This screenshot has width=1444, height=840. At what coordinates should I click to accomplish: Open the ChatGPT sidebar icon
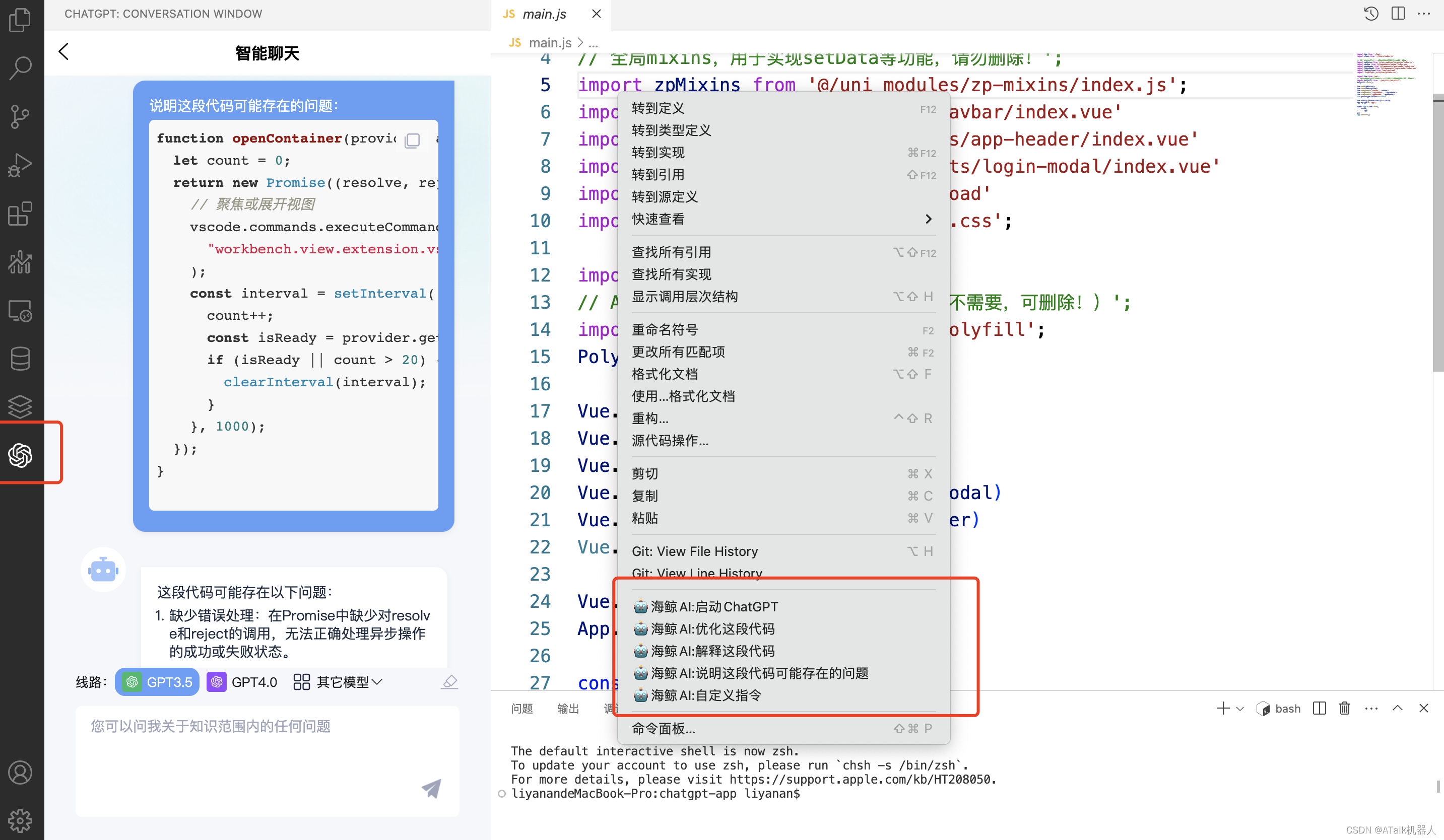[21, 455]
